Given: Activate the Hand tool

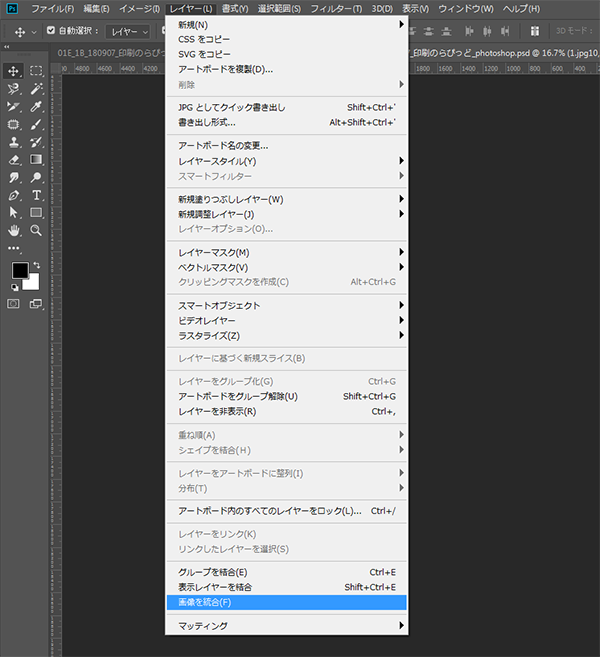Looking at the screenshot, I should [14, 230].
